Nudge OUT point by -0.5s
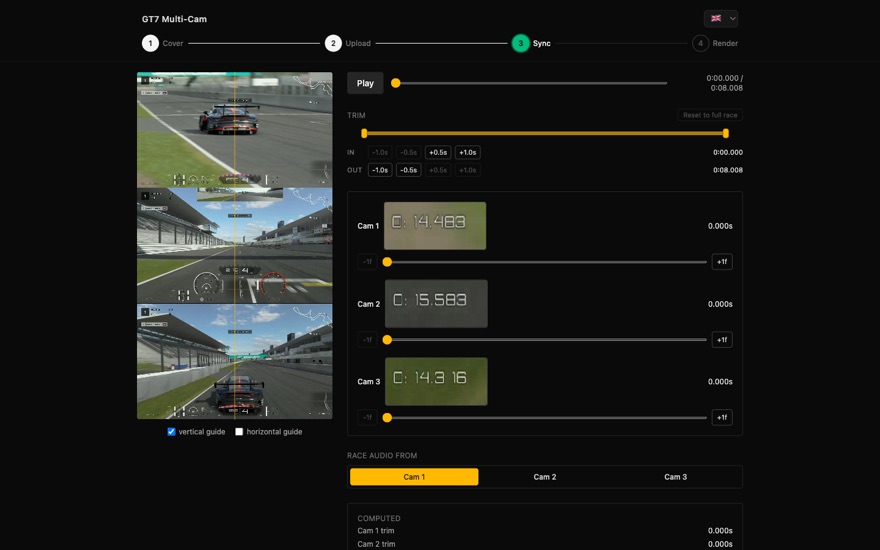Viewport: 880px width, 550px height. pyautogui.click(x=409, y=170)
